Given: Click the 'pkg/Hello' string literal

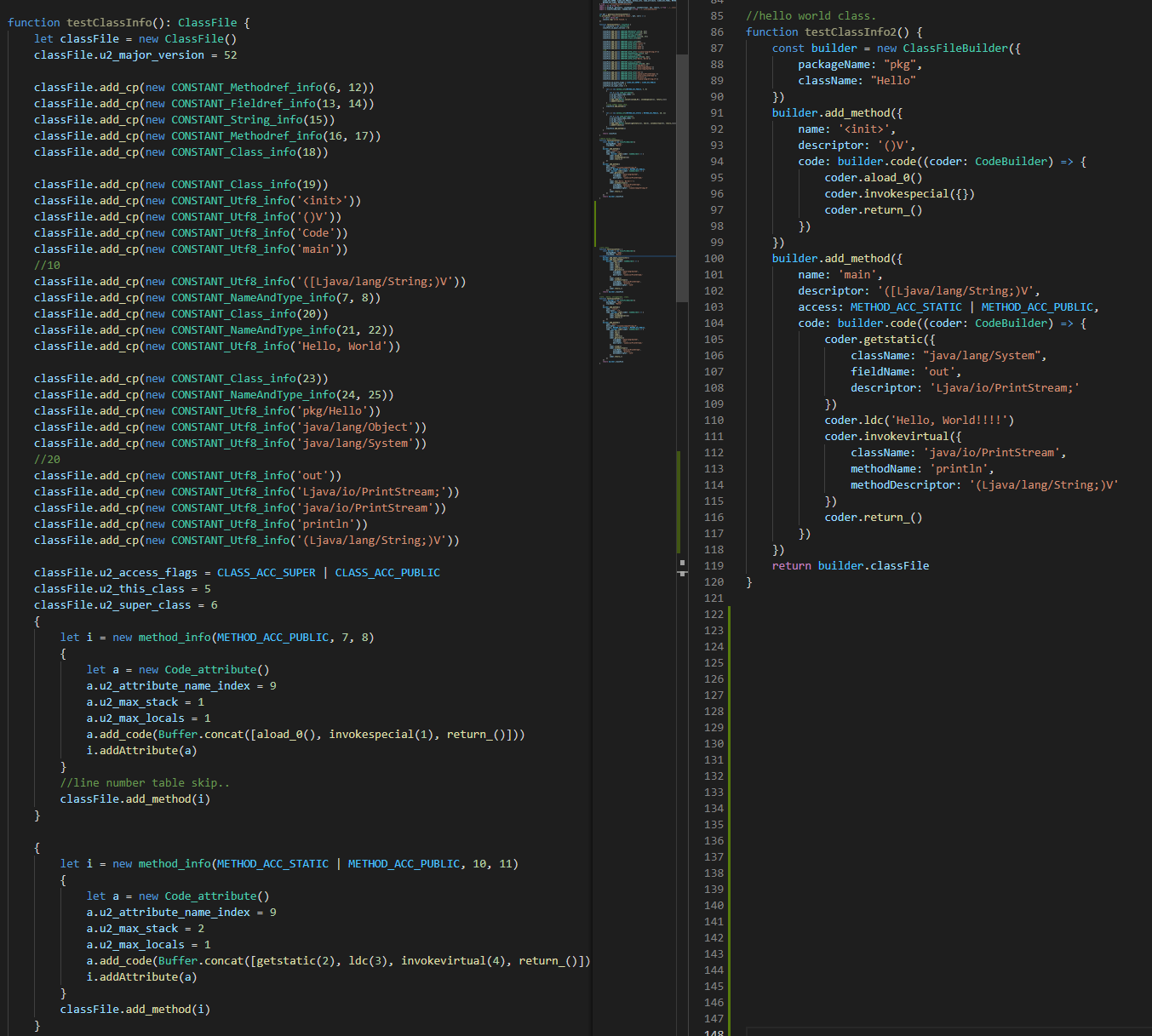Looking at the screenshot, I should [332, 411].
